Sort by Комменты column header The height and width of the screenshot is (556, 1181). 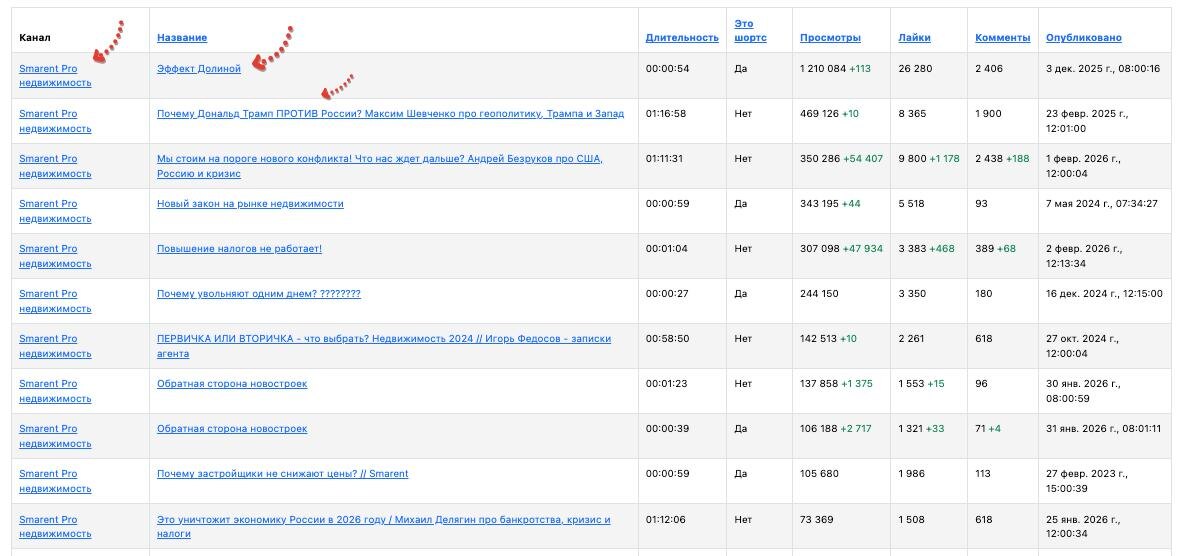tap(1002, 38)
